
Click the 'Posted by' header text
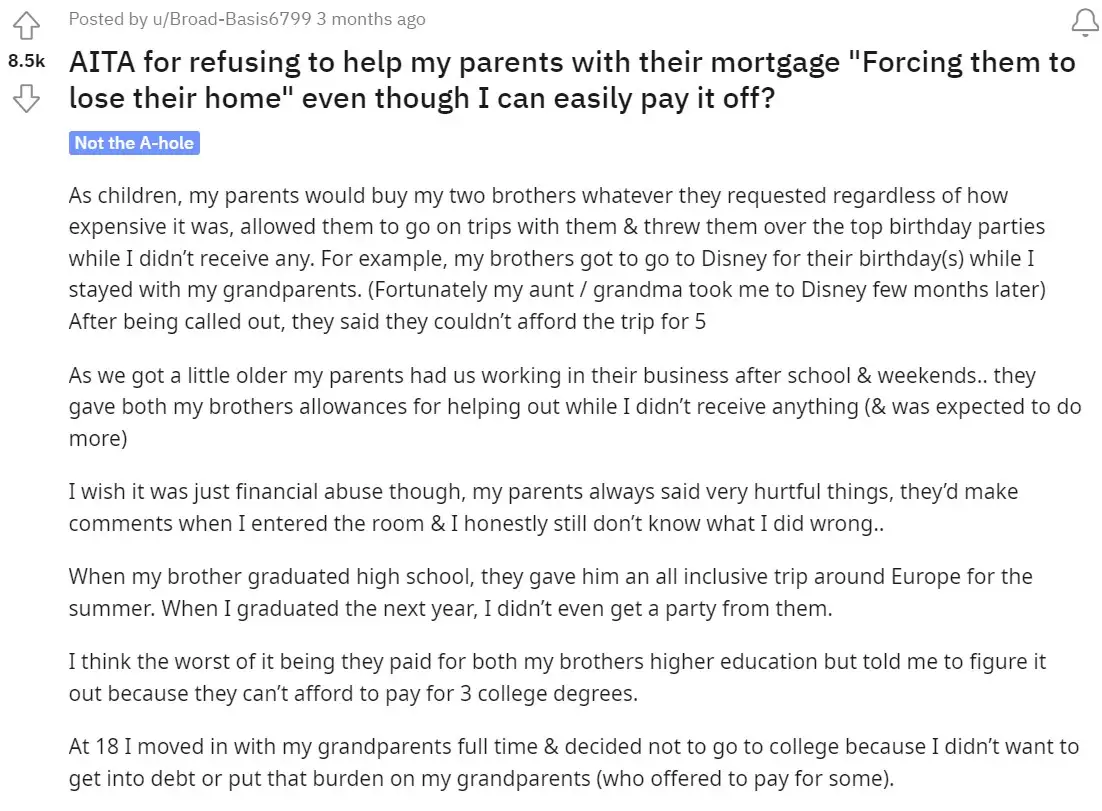105,19
